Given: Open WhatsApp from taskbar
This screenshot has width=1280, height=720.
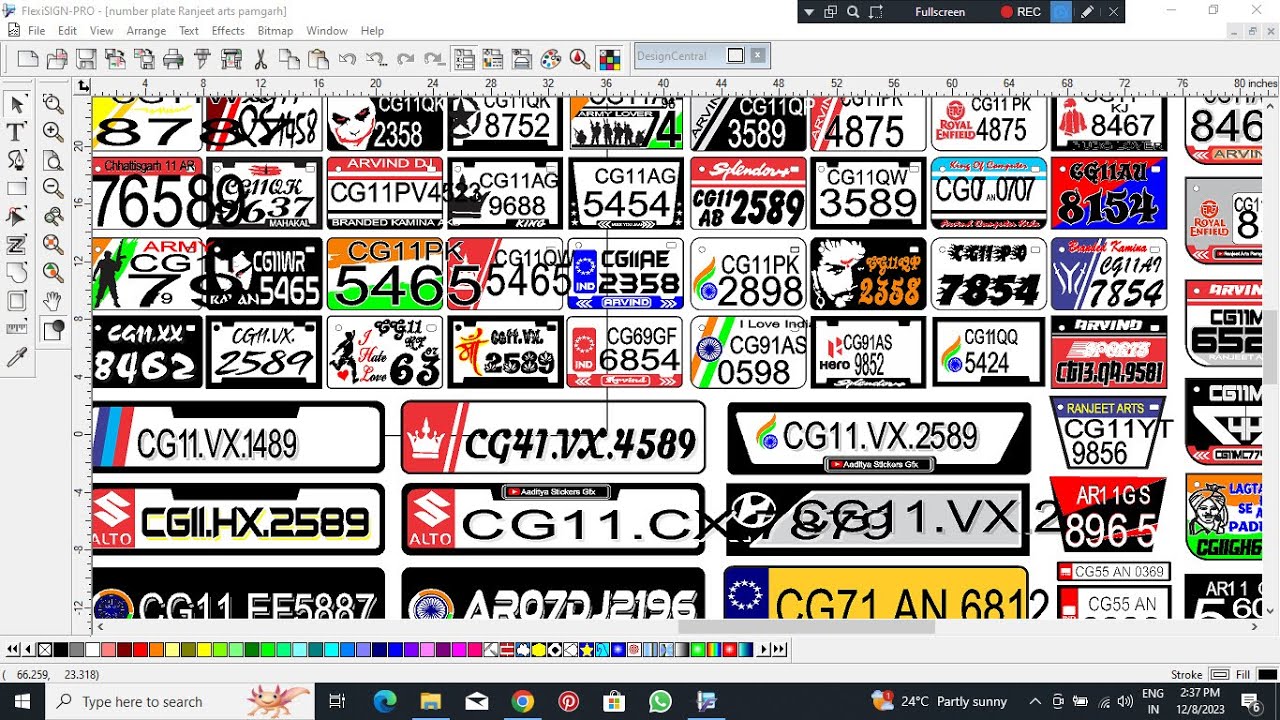Looking at the screenshot, I should [x=660, y=701].
